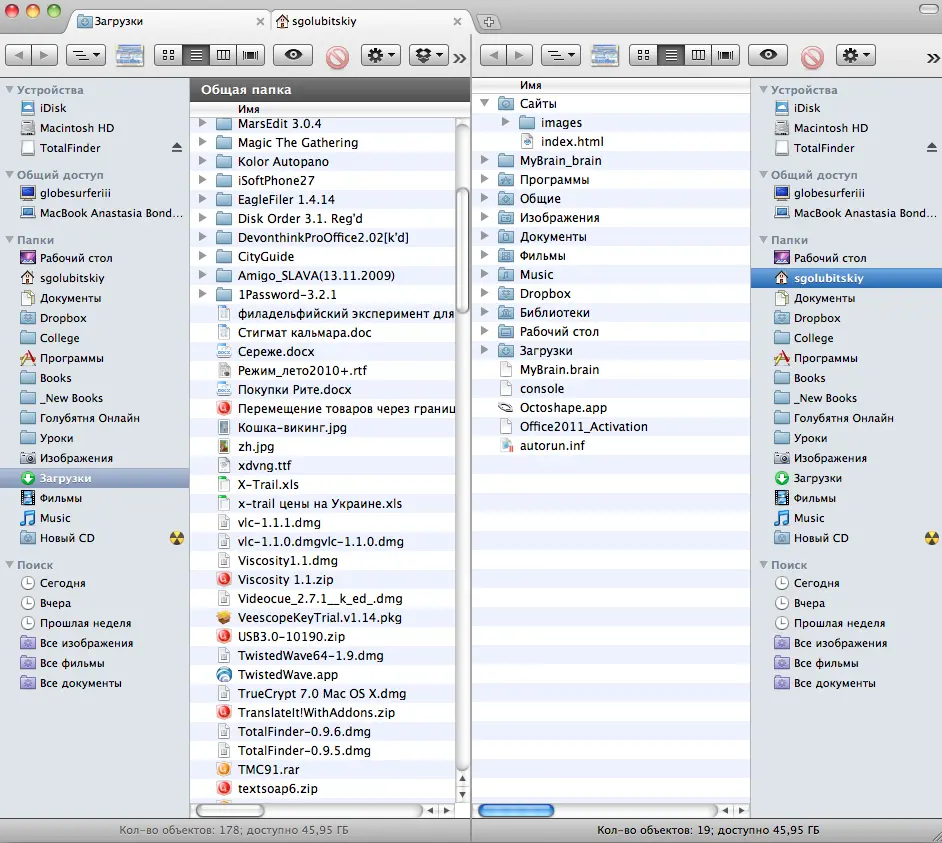Open the path dropdown in Загрузки toolbar
The width and height of the screenshot is (942, 843).
[x=86, y=55]
